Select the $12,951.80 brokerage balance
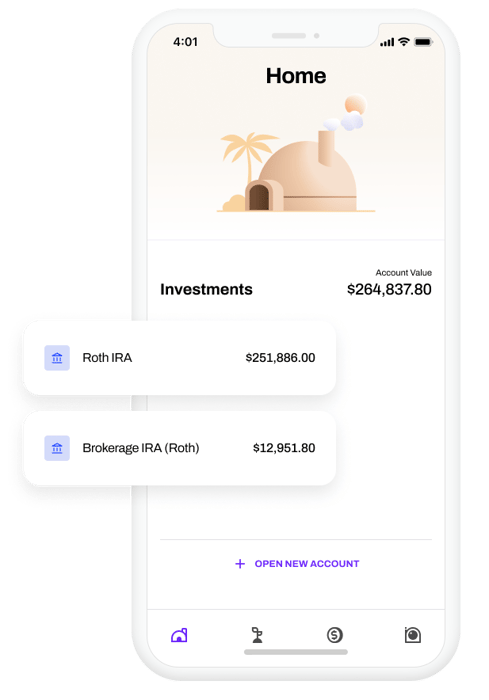Viewport: 489px width, 700px height. tap(284, 448)
